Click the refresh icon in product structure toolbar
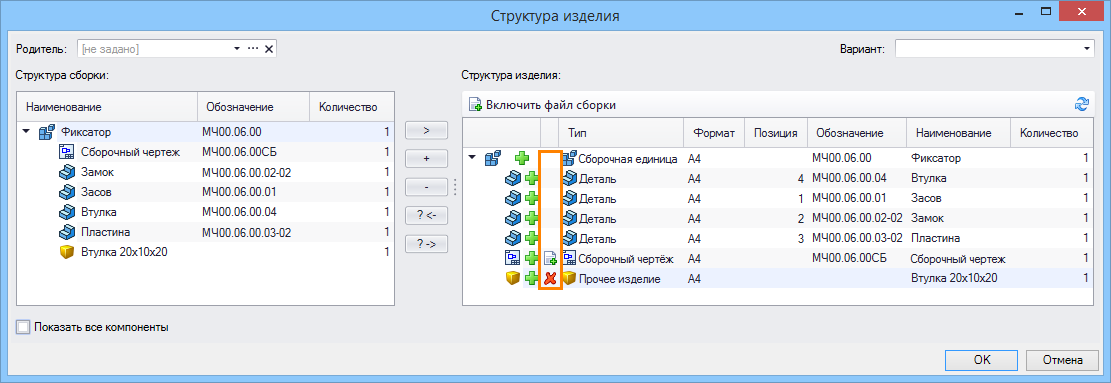This screenshot has width=1111, height=383. [1081, 105]
